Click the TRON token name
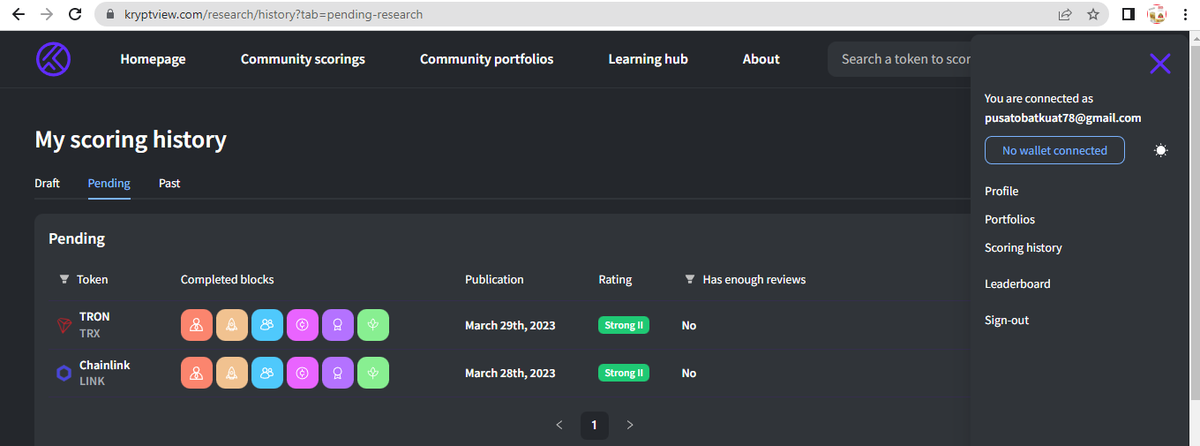The width and height of the screenshot is (1200, 446). click(x=94, y=317)
